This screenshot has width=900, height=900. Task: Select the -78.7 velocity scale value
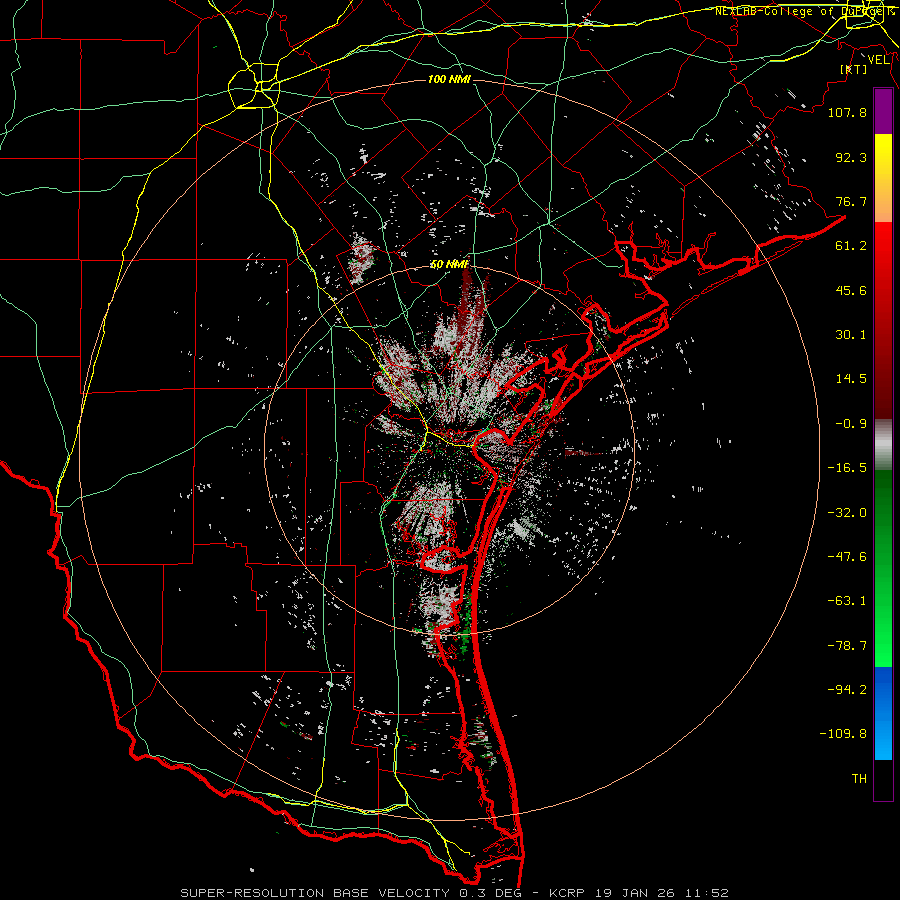pos(847,646)
